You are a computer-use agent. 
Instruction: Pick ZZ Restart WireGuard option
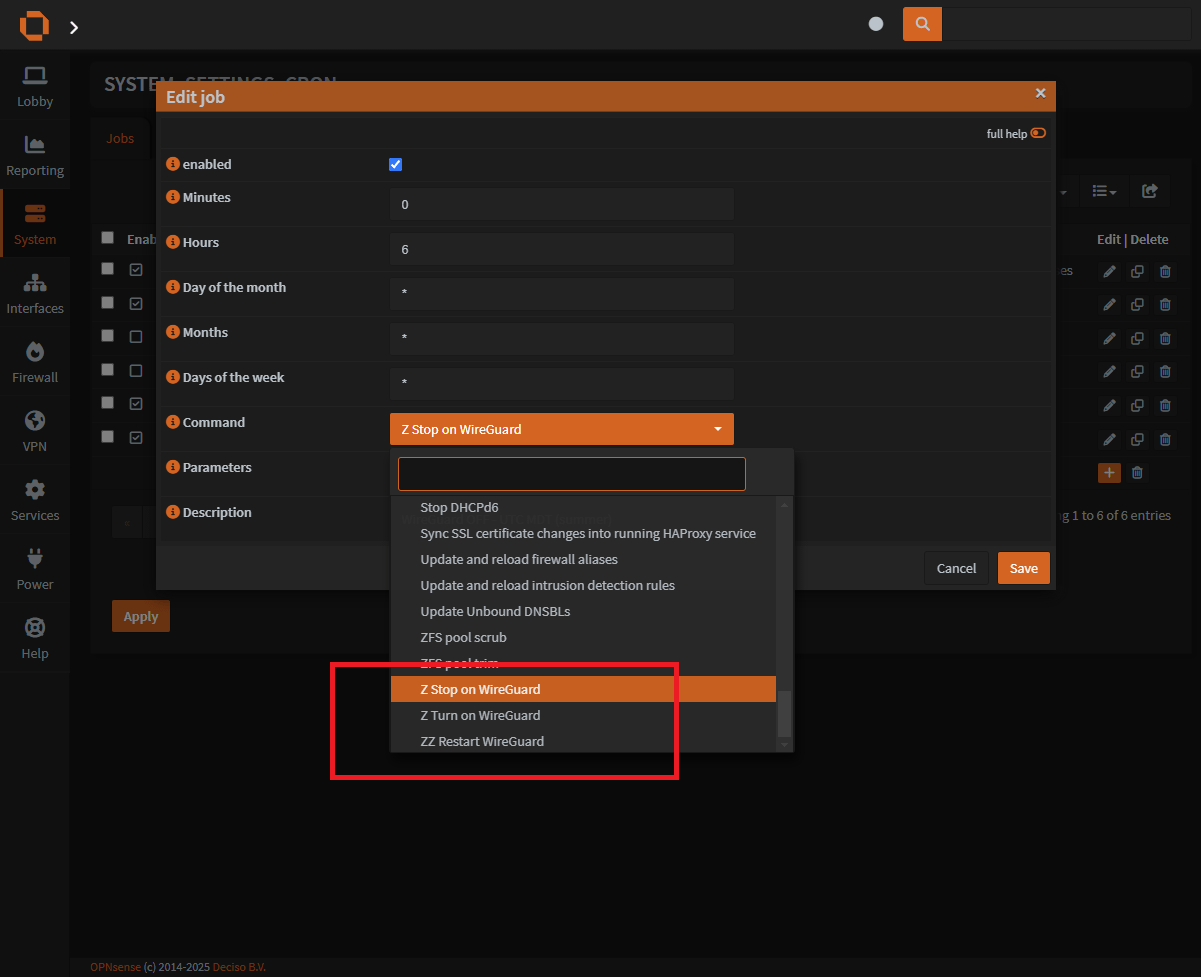point(583,741)
